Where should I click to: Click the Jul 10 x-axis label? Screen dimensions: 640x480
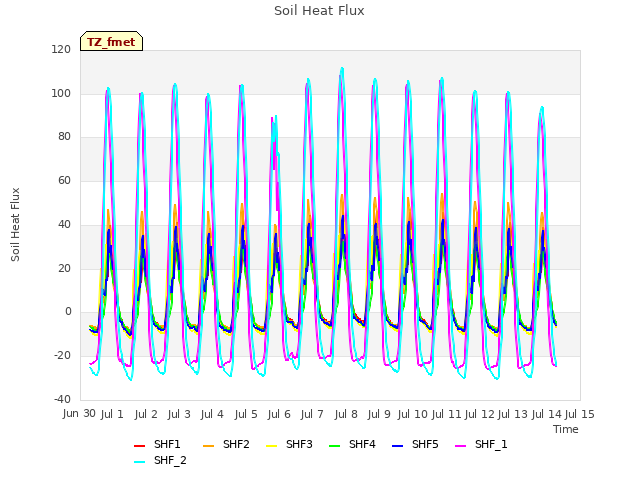tap(413, 415)
